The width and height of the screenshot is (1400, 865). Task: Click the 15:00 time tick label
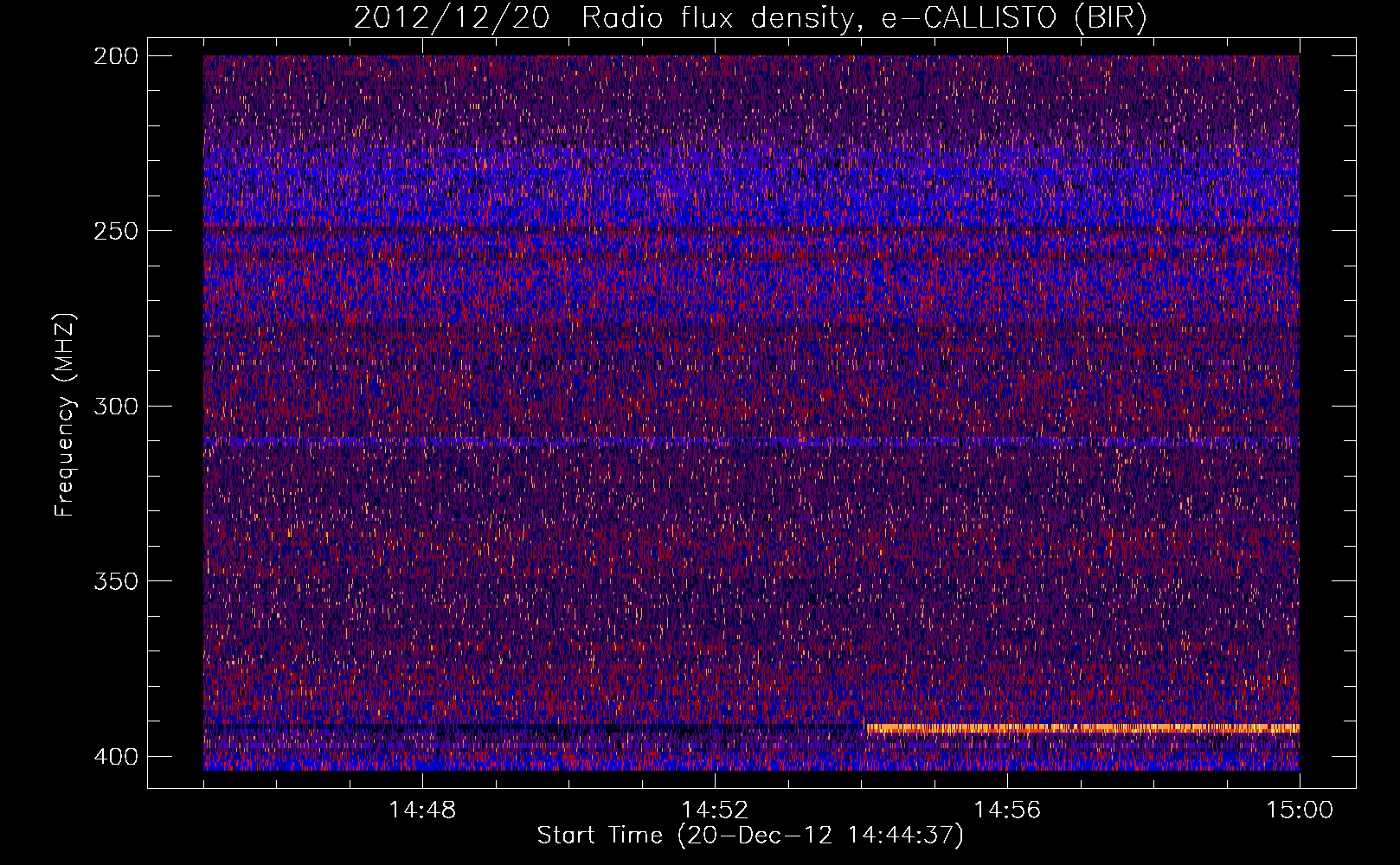[x=1300, y=811]
